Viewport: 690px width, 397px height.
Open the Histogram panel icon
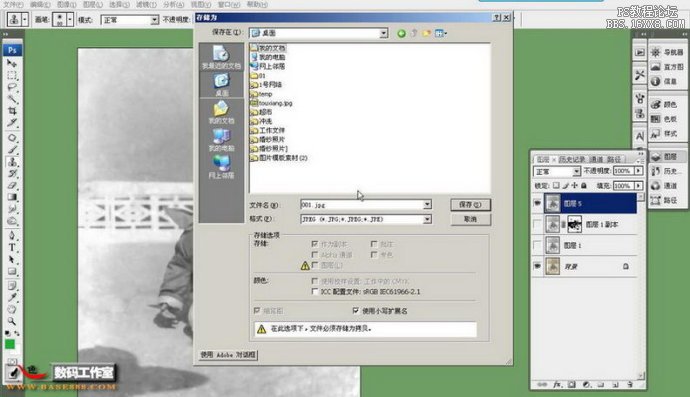668,67
